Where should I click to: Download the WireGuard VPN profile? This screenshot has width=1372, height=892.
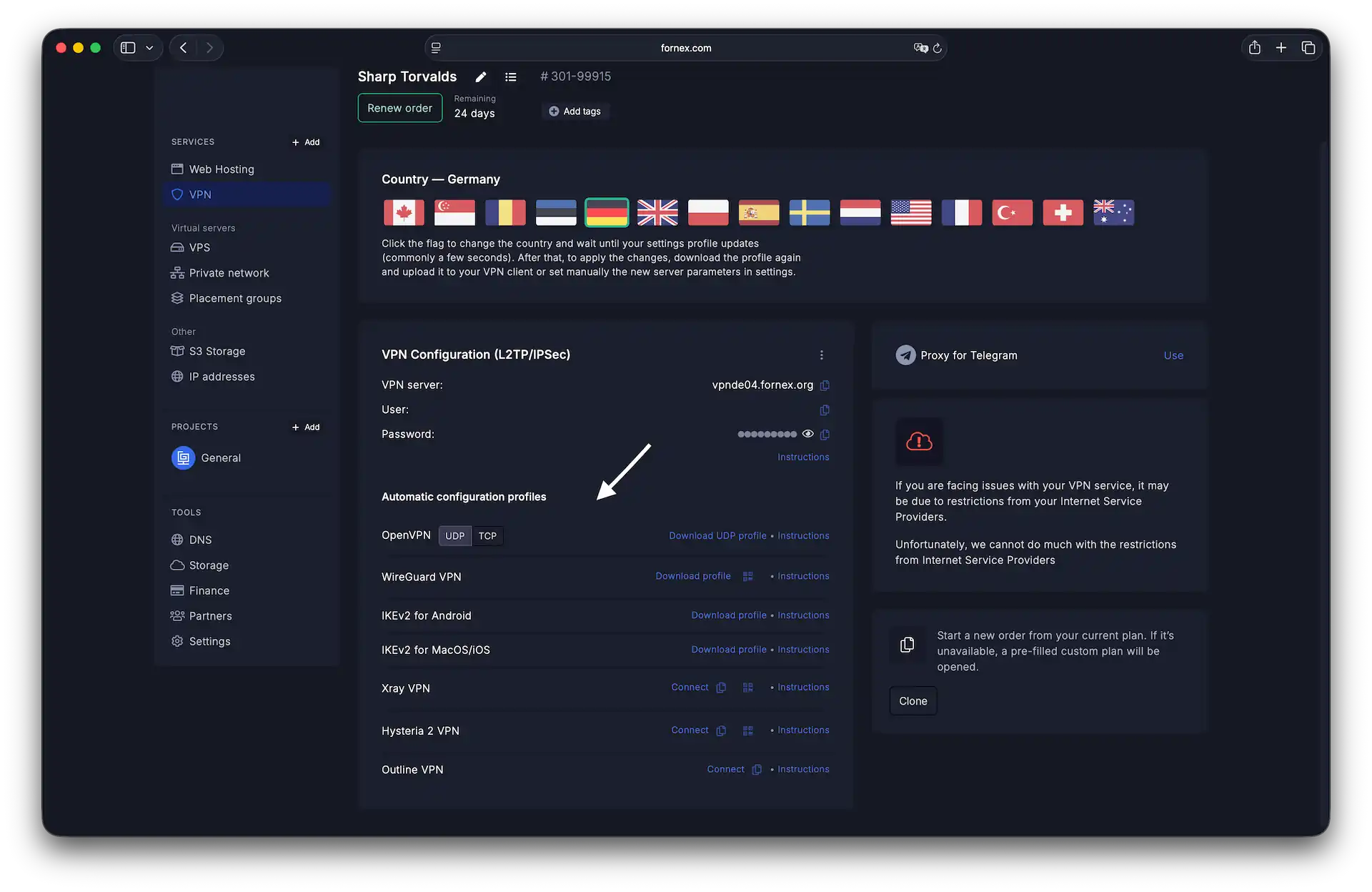[693, 576]
